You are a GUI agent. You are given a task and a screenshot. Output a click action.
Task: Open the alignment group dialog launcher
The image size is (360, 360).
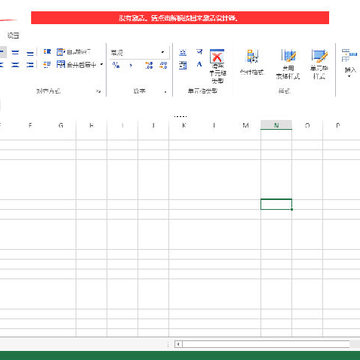[x=99, y=91]
